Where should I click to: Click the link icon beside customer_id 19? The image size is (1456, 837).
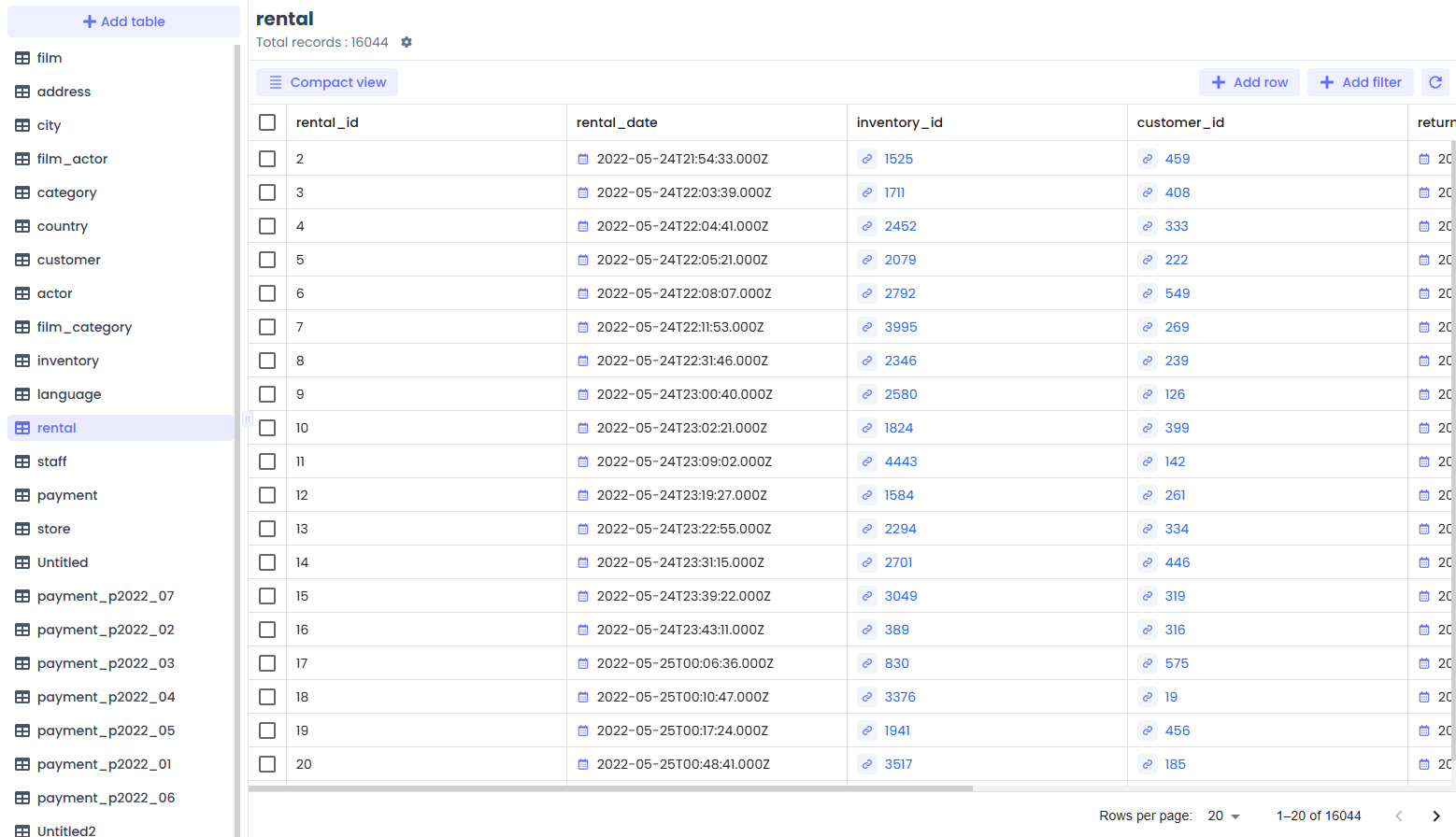point(1148,697)
